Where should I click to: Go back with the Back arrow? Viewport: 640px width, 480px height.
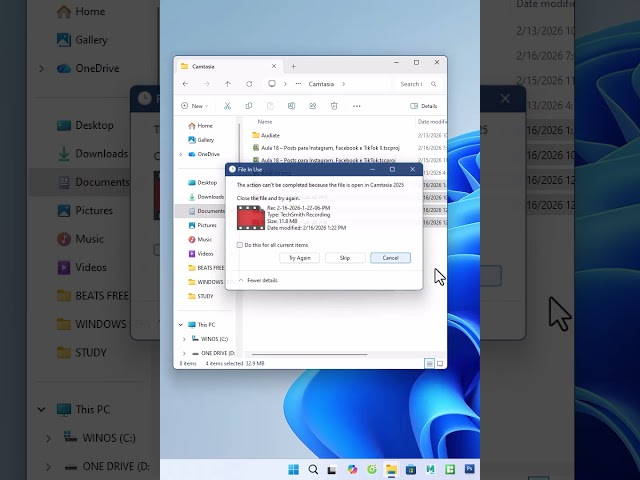[185, 84]
